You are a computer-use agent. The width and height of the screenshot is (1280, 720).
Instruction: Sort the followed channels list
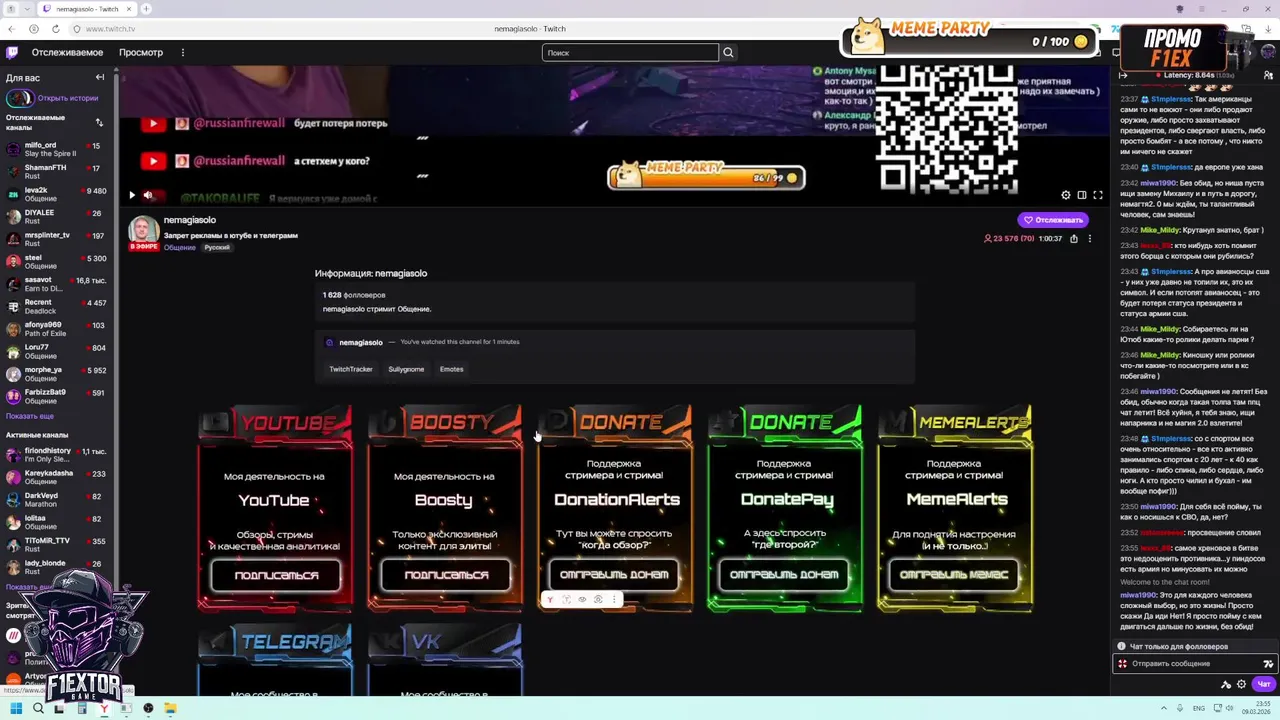[x=99, y=122]
